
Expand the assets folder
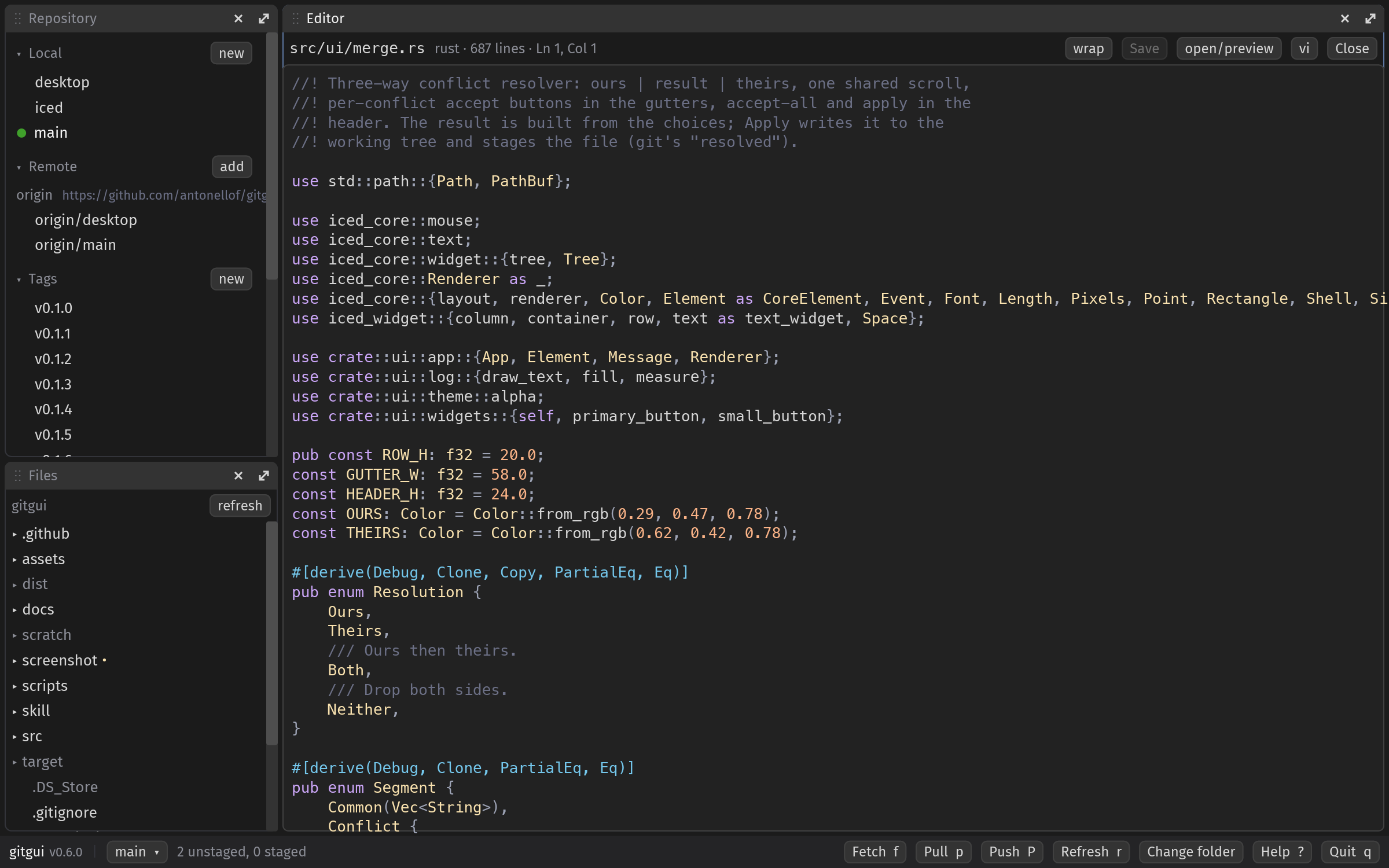[14, 560]
